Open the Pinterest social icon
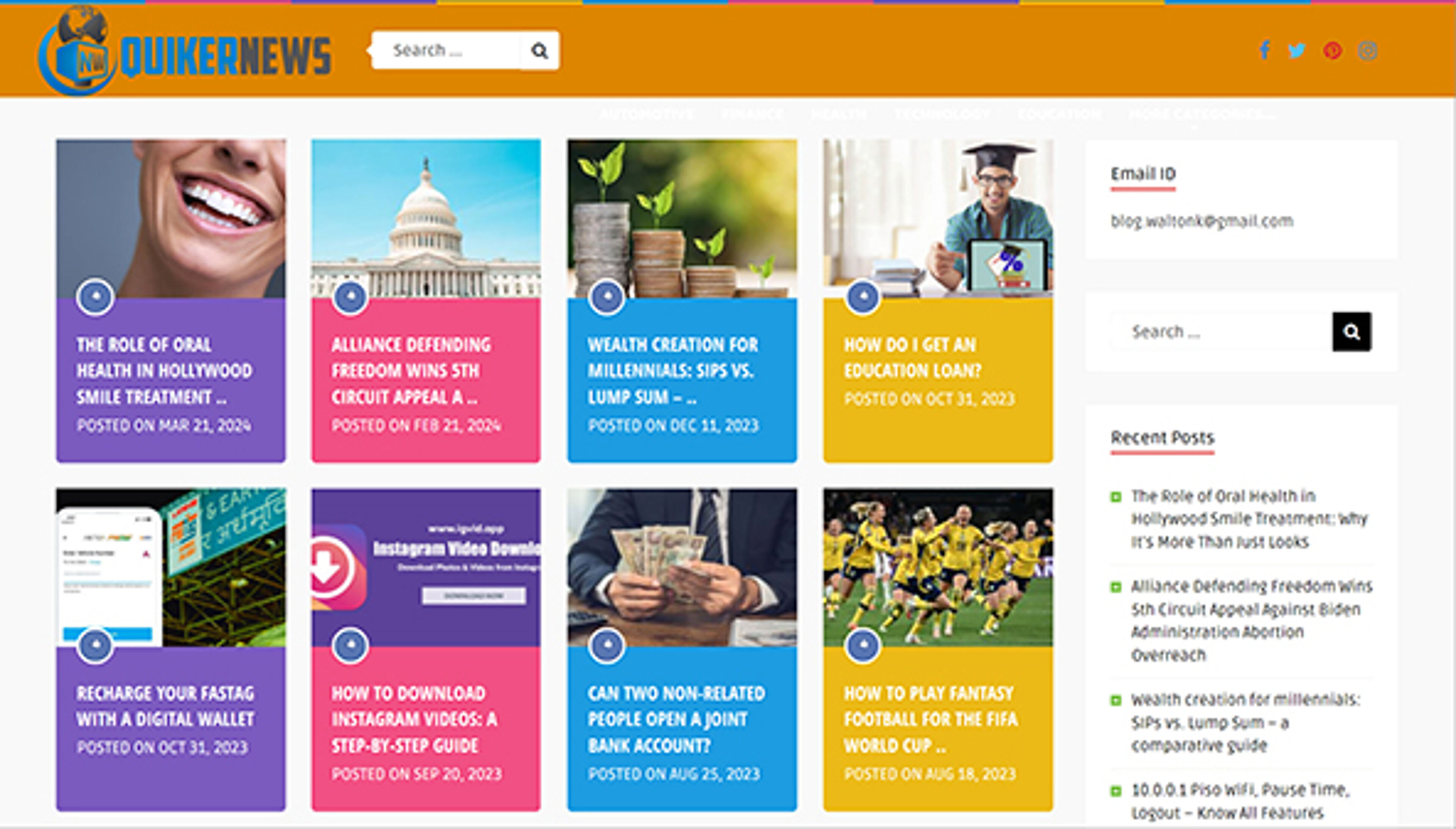The width and height of the screenshot is (1456, 829). click(1332, 51)
